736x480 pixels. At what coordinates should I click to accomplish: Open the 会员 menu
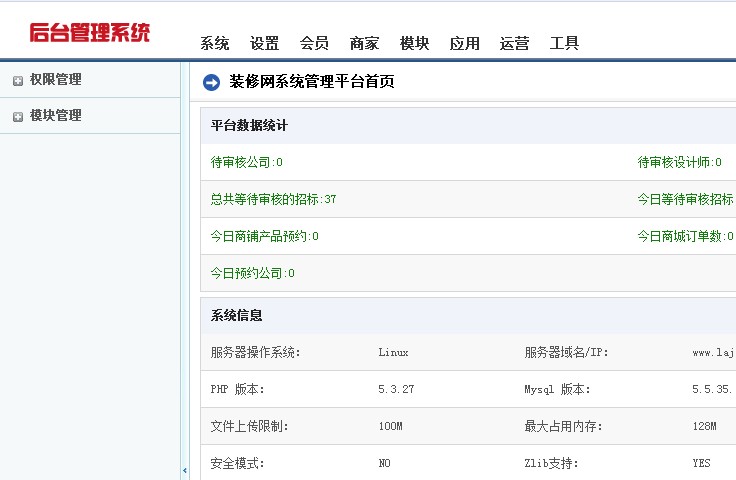click(x=315, y=43)
